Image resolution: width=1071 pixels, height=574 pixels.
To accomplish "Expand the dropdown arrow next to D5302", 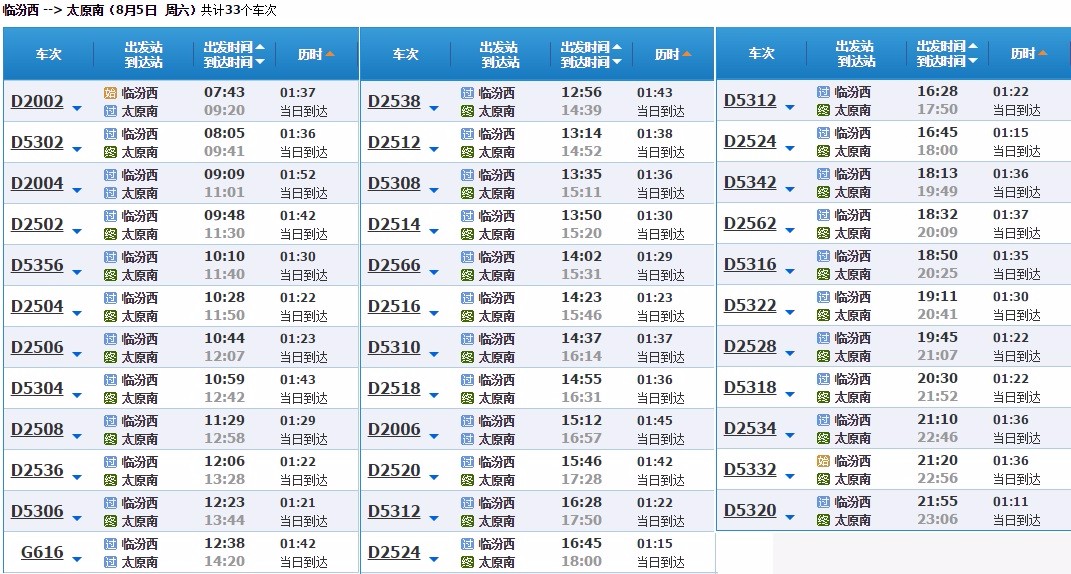I will (x=76, y=150).
